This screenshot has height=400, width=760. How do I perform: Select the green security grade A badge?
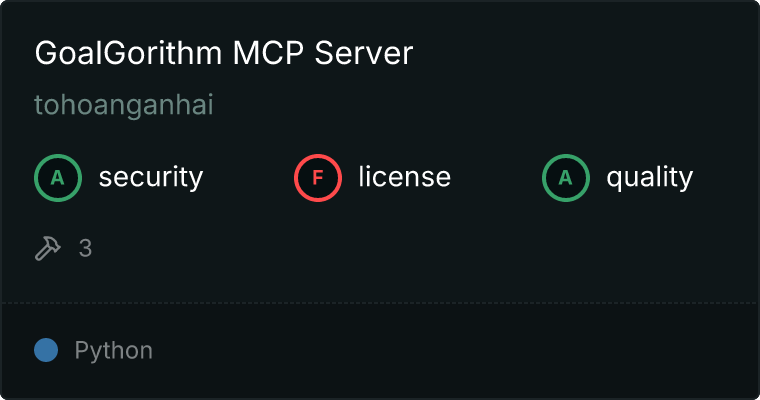point(58,178)
